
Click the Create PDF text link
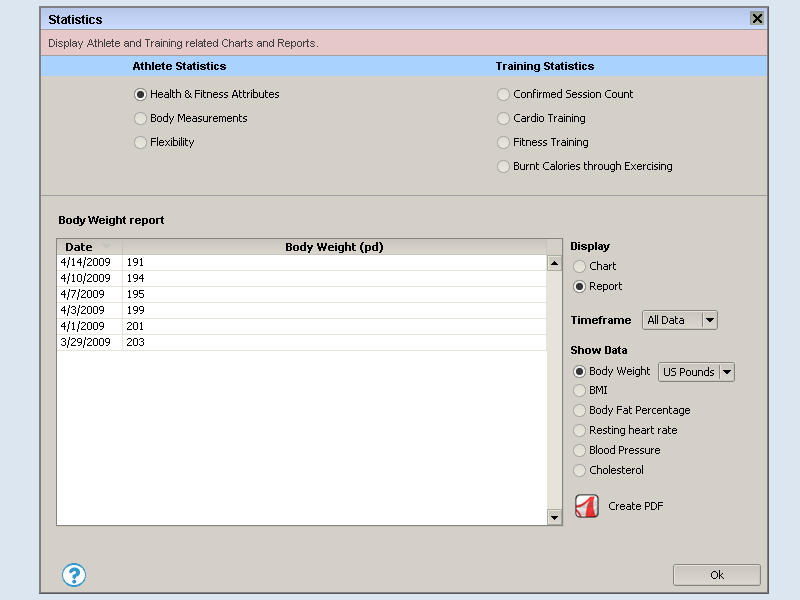(x=635, y=506)
